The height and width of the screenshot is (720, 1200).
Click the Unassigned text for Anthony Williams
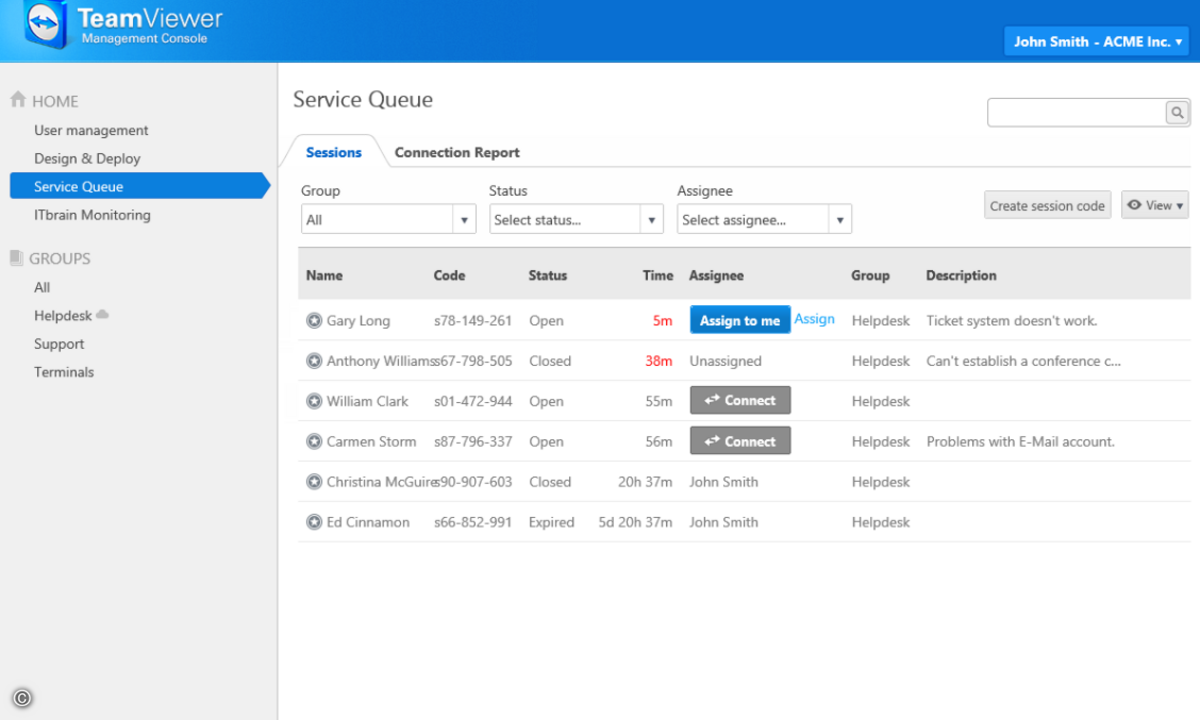[x=725, y=361]
